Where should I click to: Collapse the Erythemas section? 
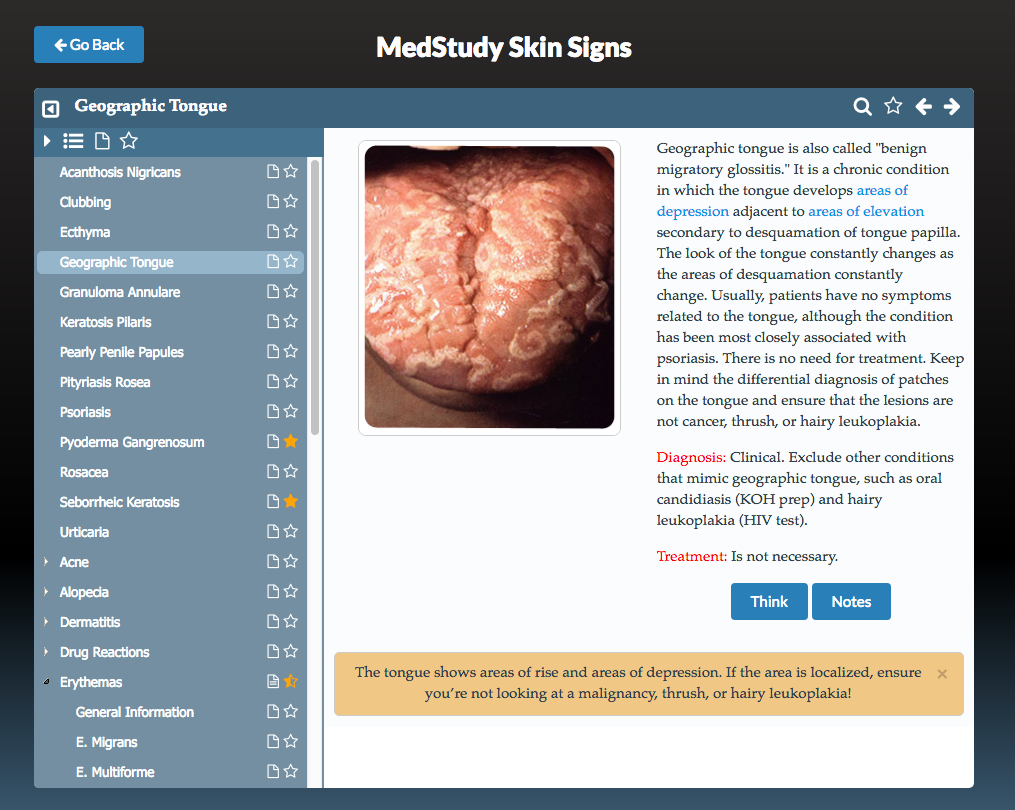45,681
